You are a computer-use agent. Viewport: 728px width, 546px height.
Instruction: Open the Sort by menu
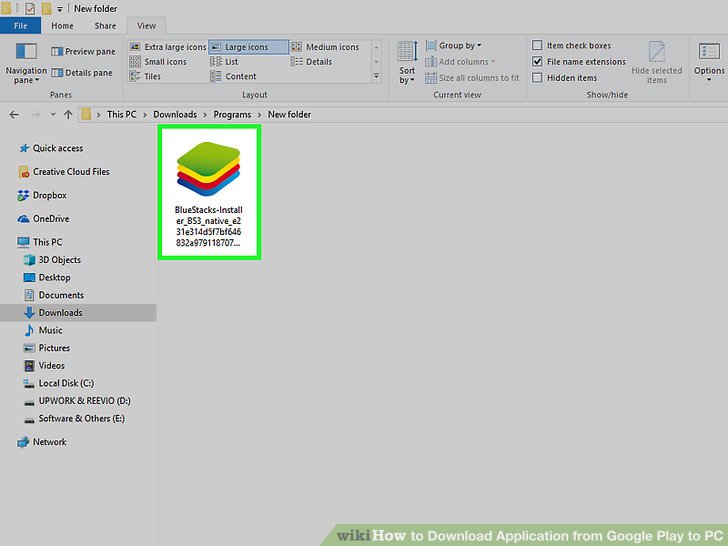(x=407, y=63)
